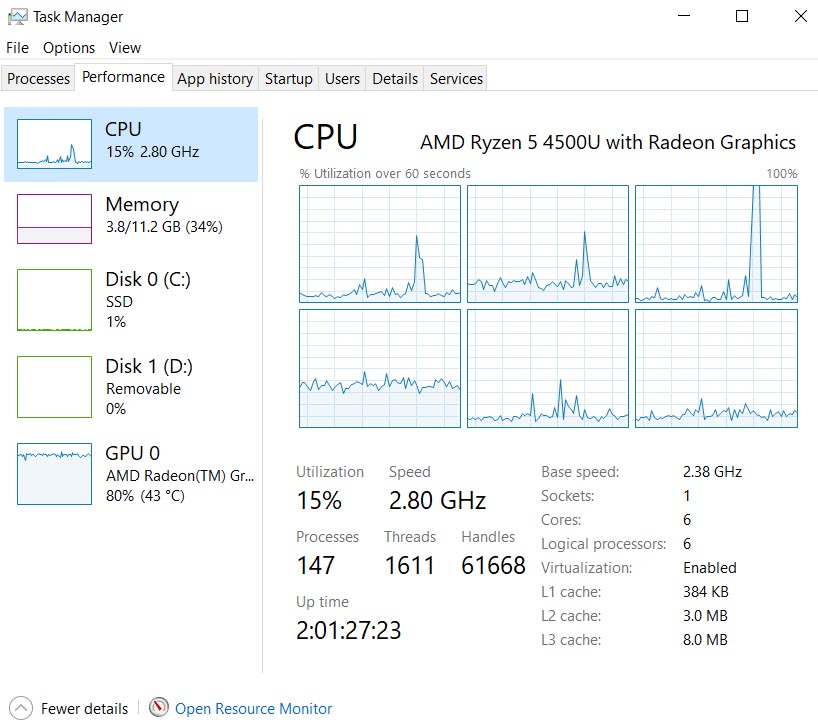The height and width of the screenshot is (725, 818).
Task: Open Resource Monitor link
Action: (x=253, y=709)
